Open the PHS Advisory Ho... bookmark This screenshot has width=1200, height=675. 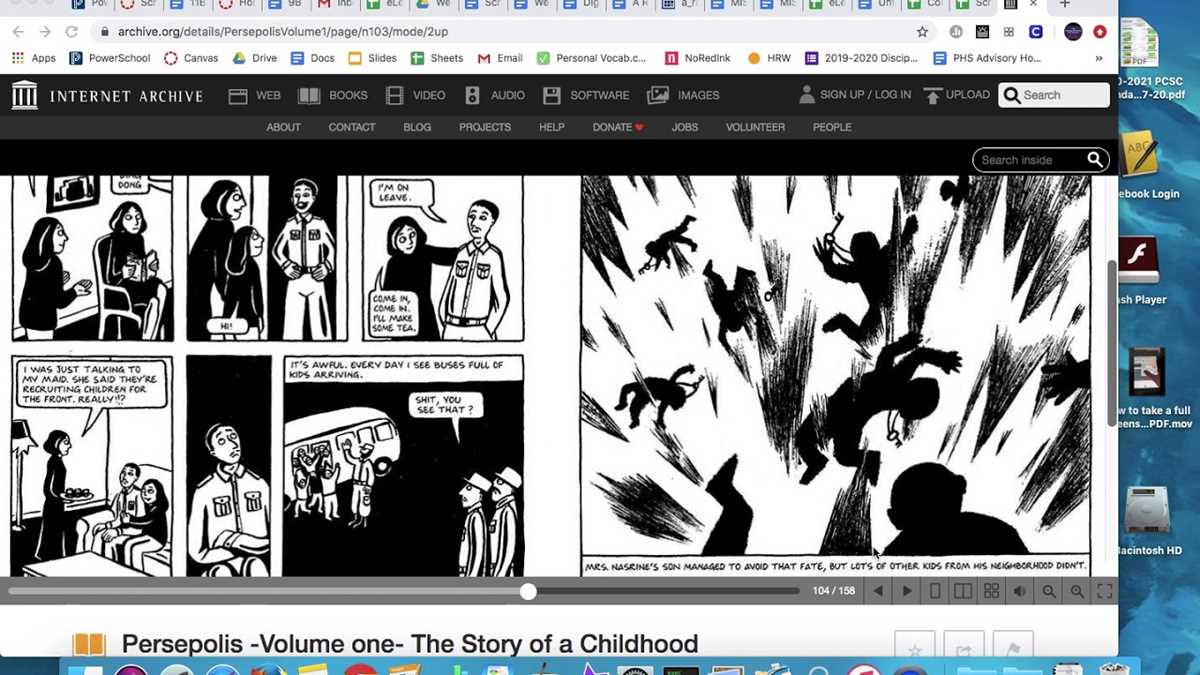(987, 58)
